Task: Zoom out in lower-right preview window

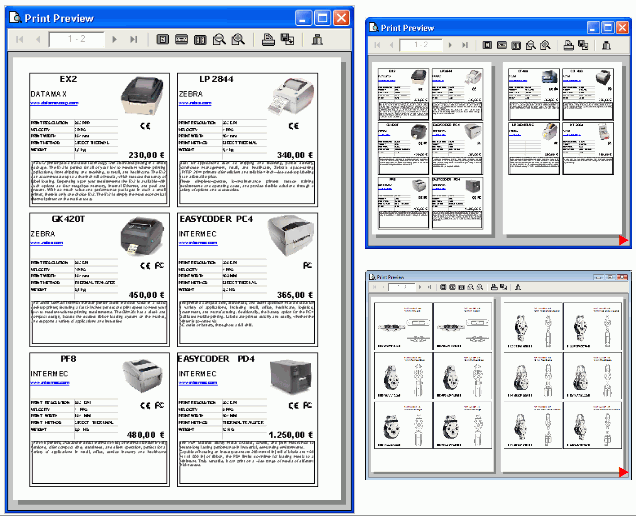Action: pyautogui.click(x=471, y=287)
